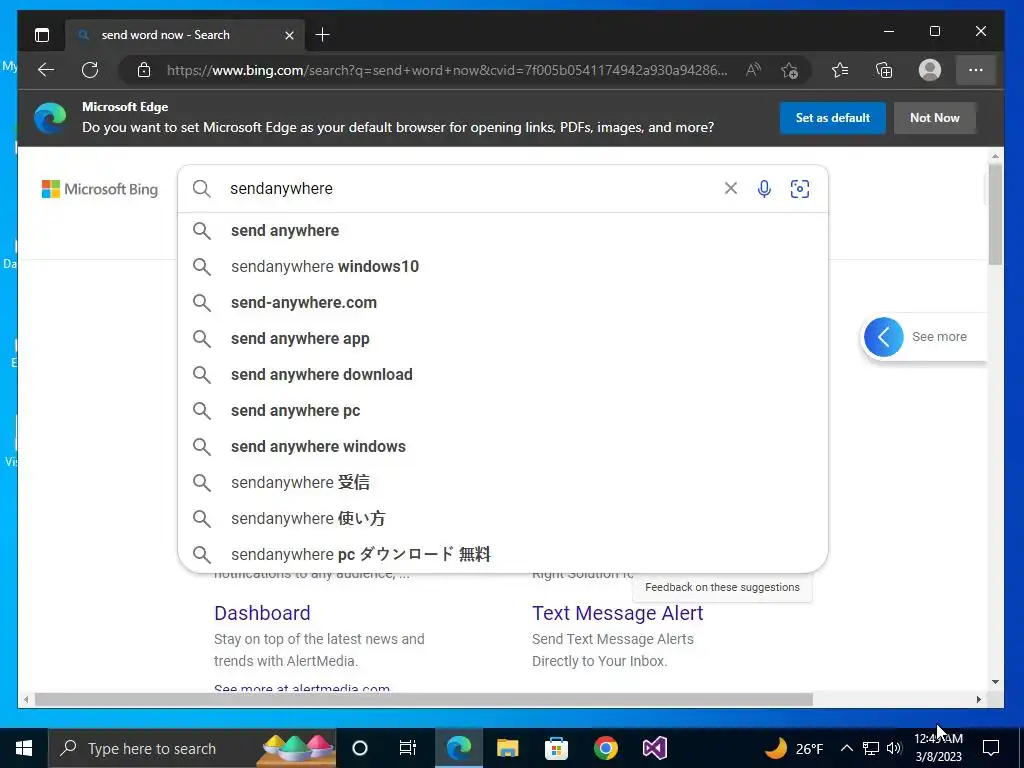
Task: Expand the See more side panel arrow
Action: (x=883, y=337)
